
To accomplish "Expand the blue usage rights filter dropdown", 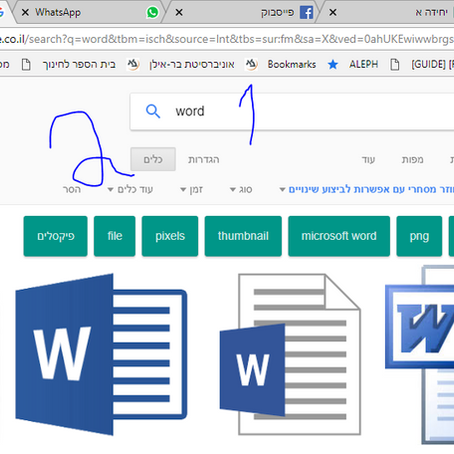I will (366, 189).
